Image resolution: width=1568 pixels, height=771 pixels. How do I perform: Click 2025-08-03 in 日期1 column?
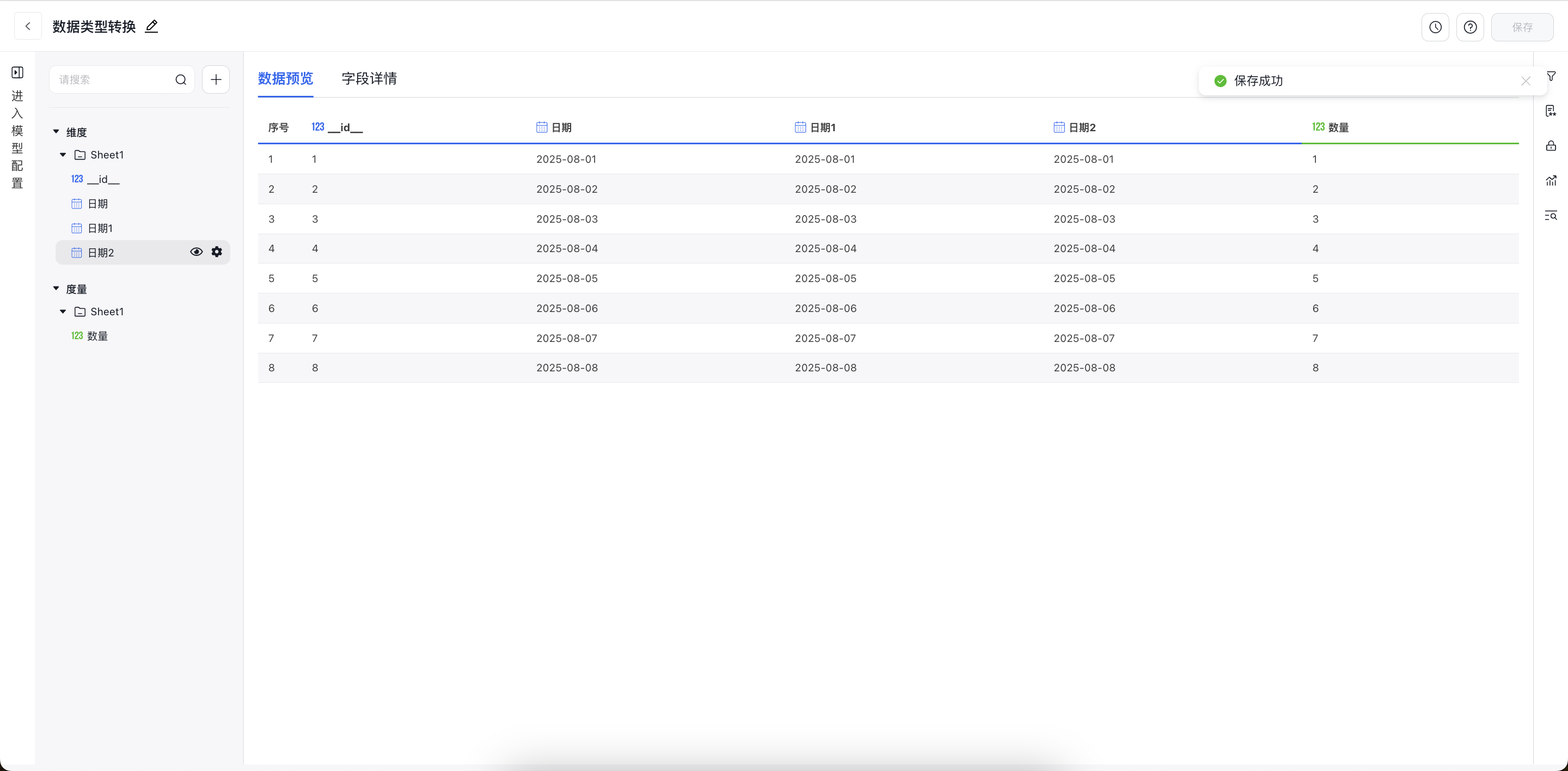tap(825, 219)
